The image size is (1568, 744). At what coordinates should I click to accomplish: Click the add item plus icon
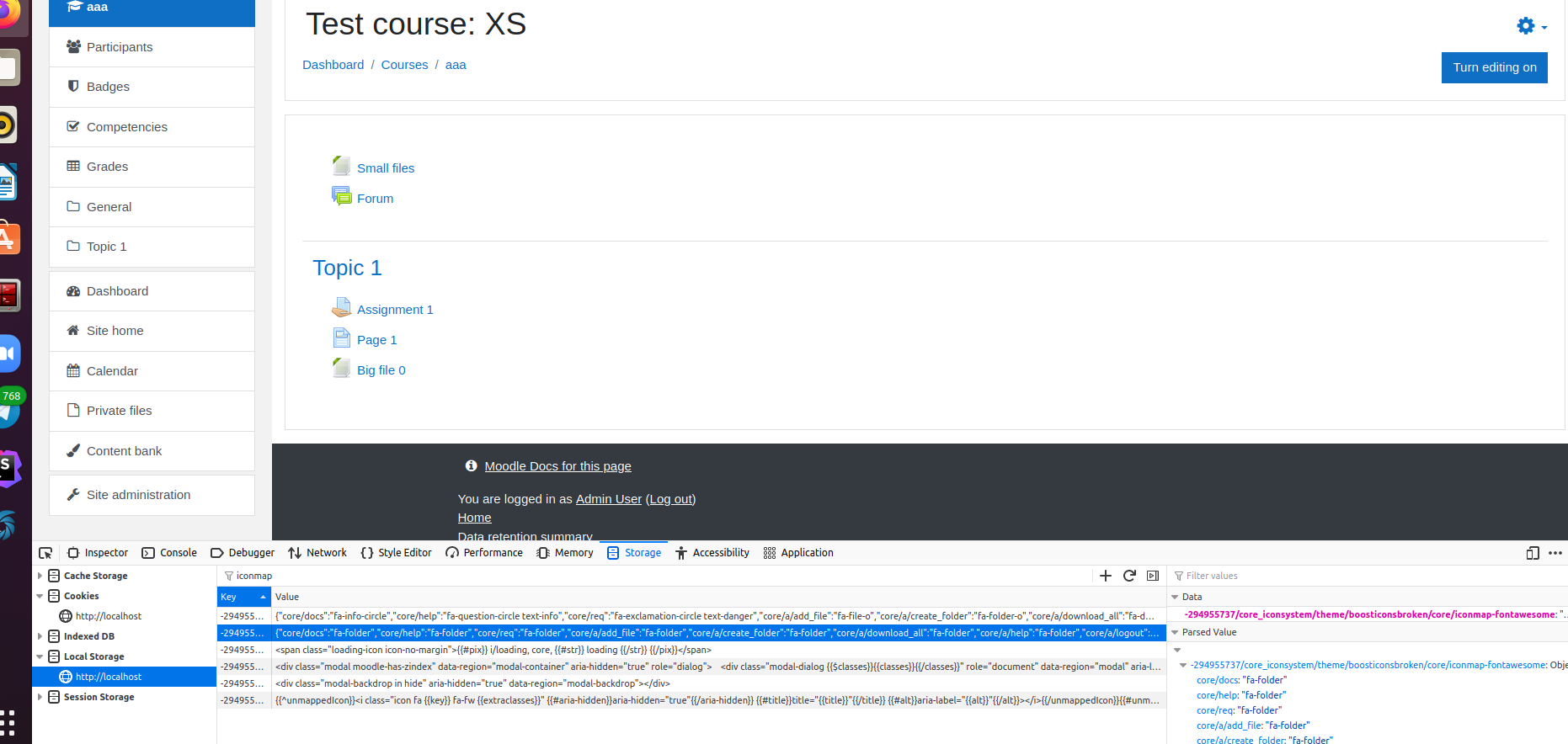click(1106, 576)
